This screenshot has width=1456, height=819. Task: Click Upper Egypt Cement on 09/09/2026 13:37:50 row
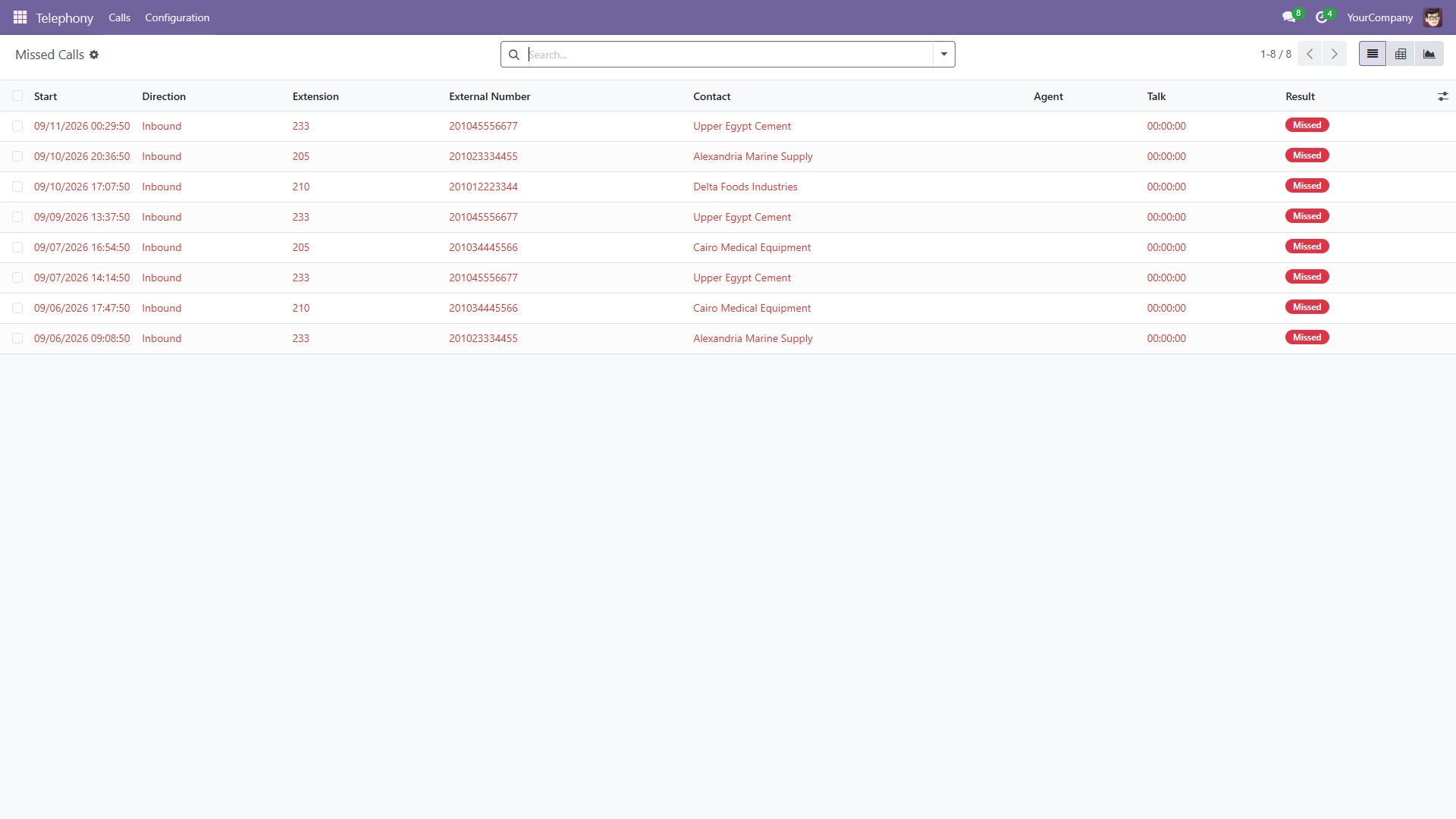coord(742,217)
